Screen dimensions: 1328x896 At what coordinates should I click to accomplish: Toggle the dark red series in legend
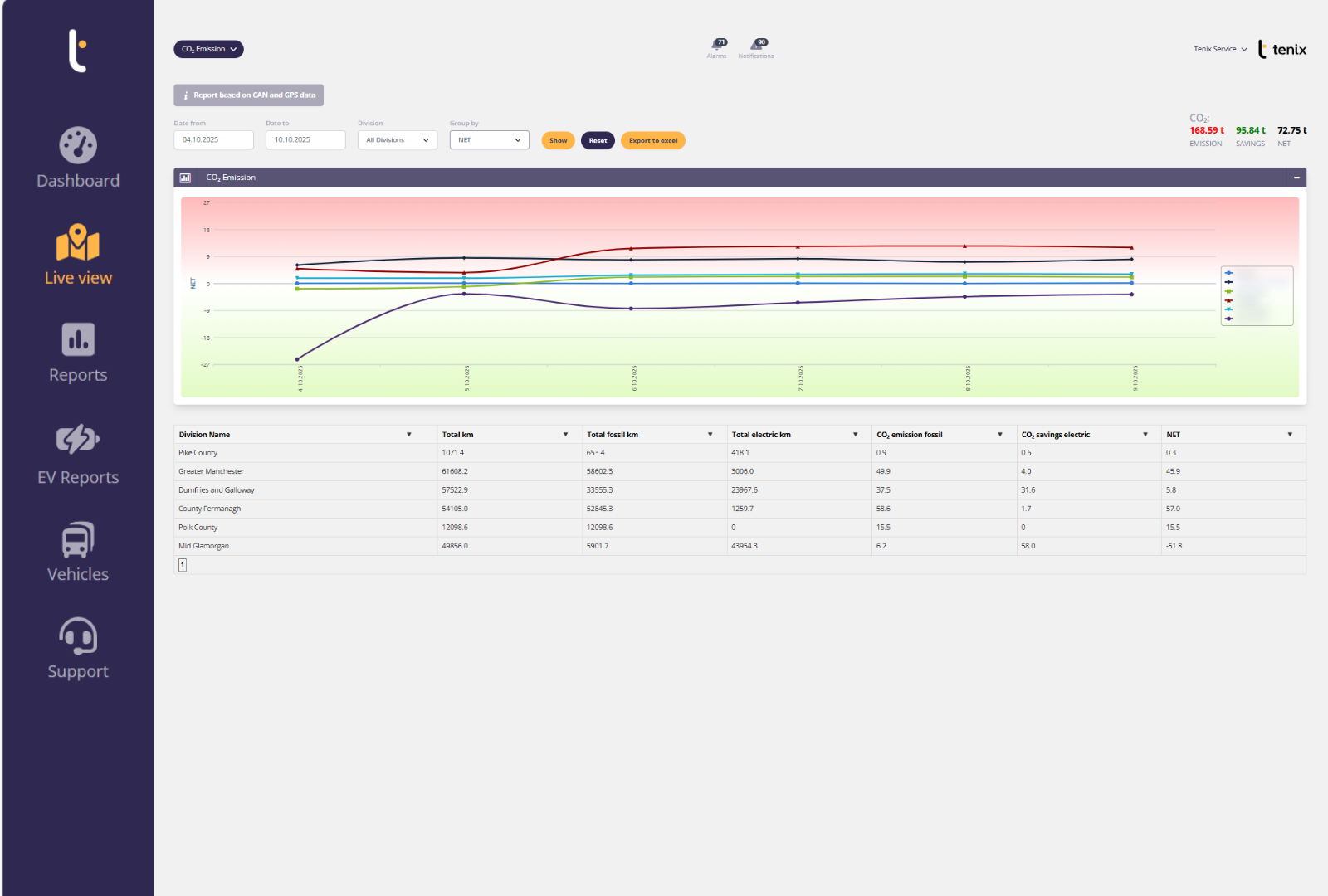(1228, 300)
